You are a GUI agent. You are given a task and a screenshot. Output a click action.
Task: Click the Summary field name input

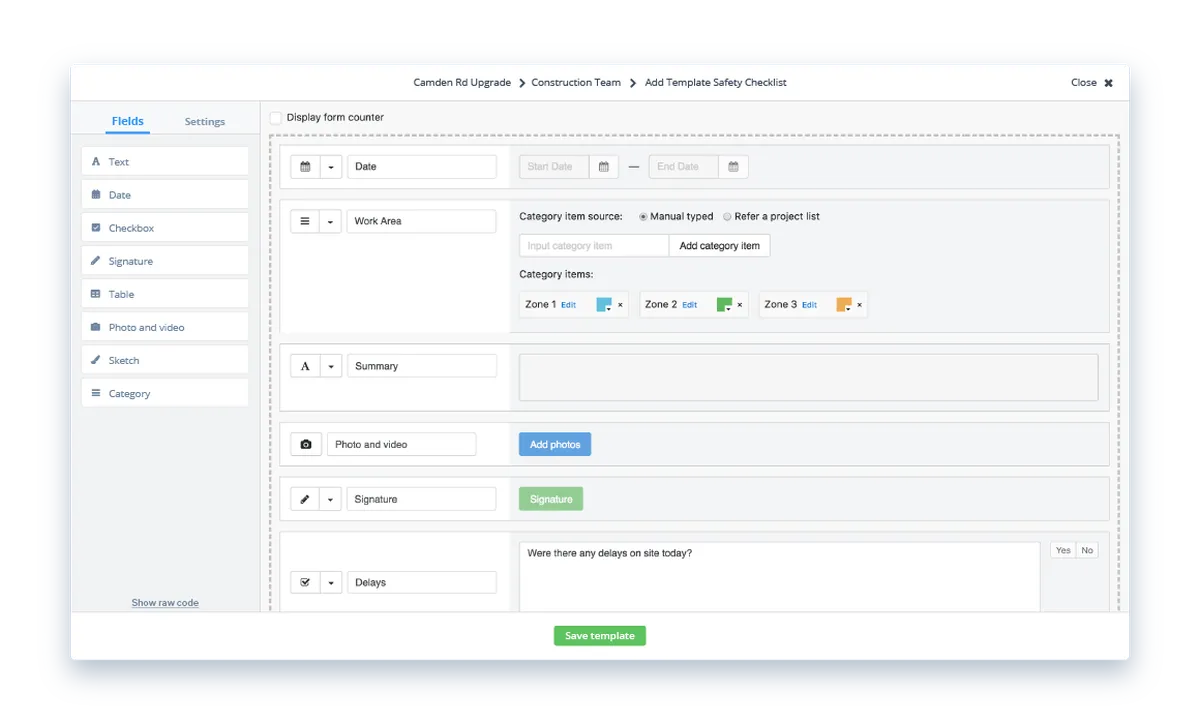[422, 366]
